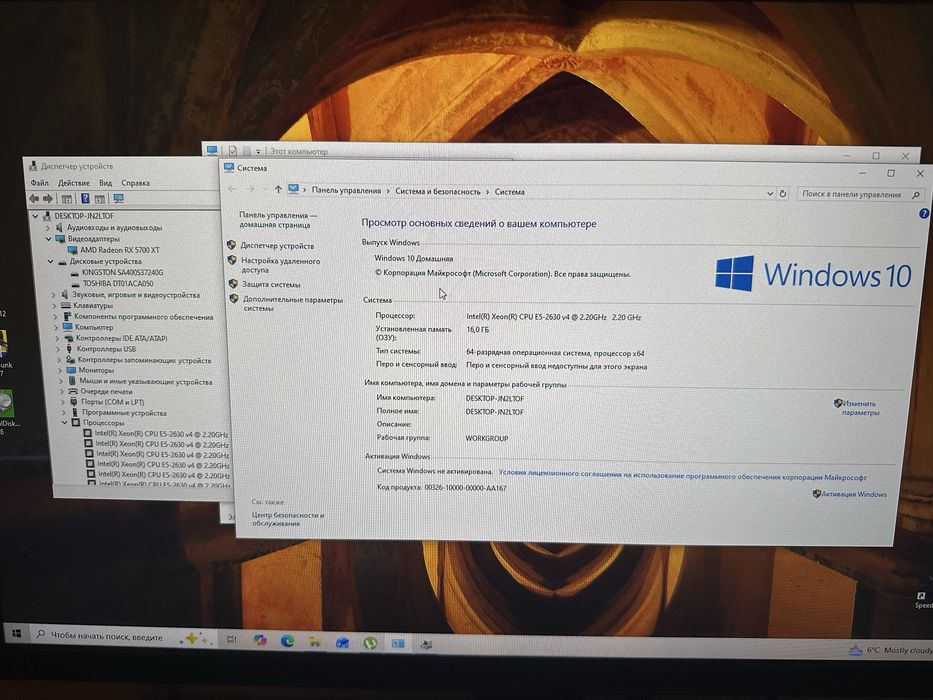
Task: Select Очереди печати category
Action: click(107, 392)
